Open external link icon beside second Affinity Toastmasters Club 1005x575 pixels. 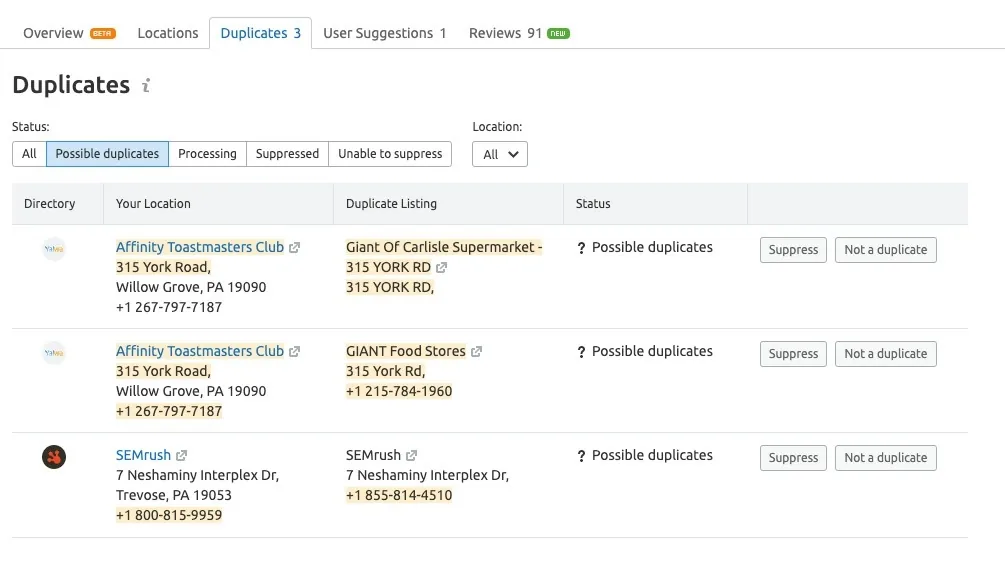294,351
